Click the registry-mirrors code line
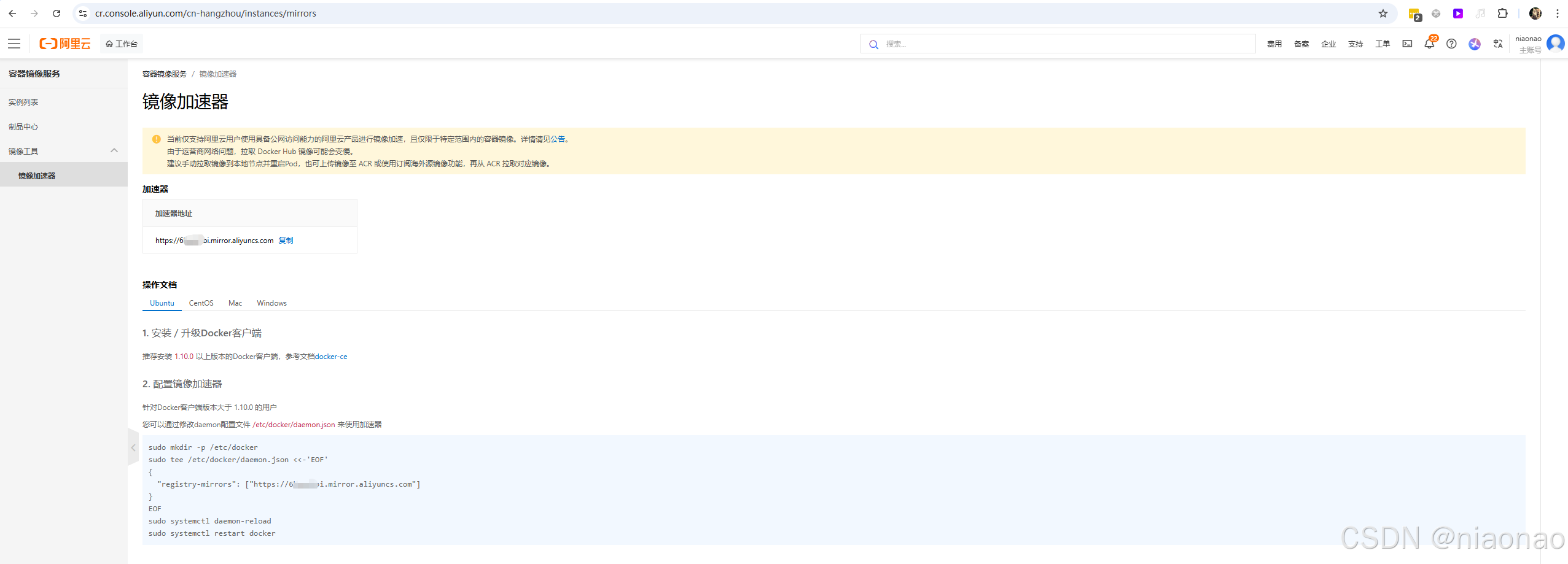Viewport: 1568px width, 564px height. click(x=289, y=484)
